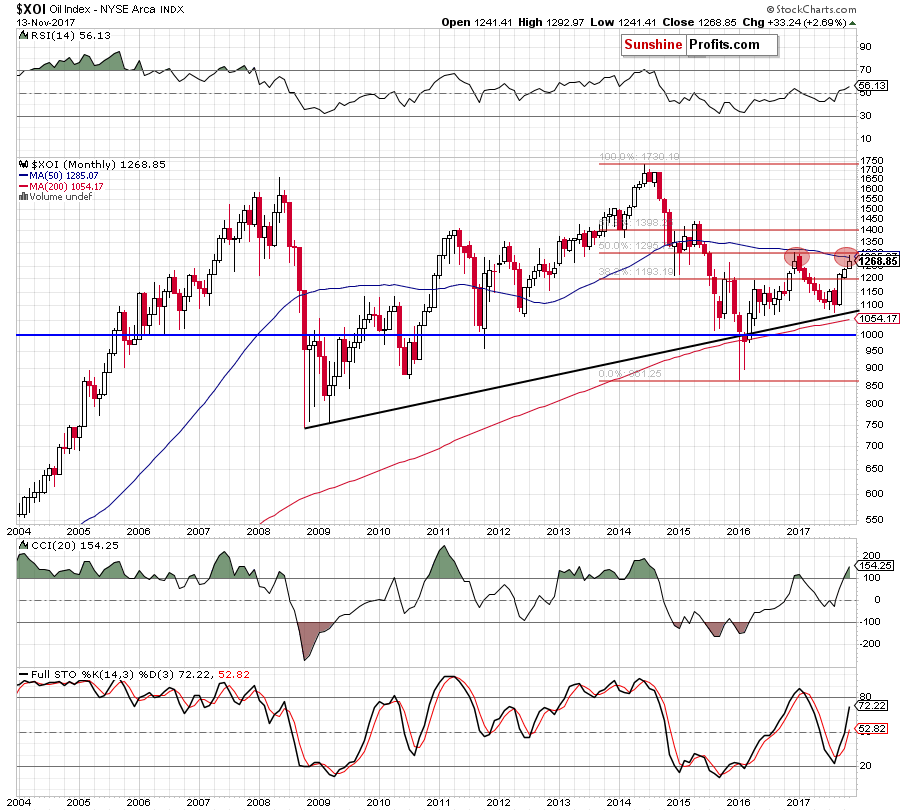
Task: Click the 100.0%: 1730.10 Fibonacci label
Action: (639, 157)
